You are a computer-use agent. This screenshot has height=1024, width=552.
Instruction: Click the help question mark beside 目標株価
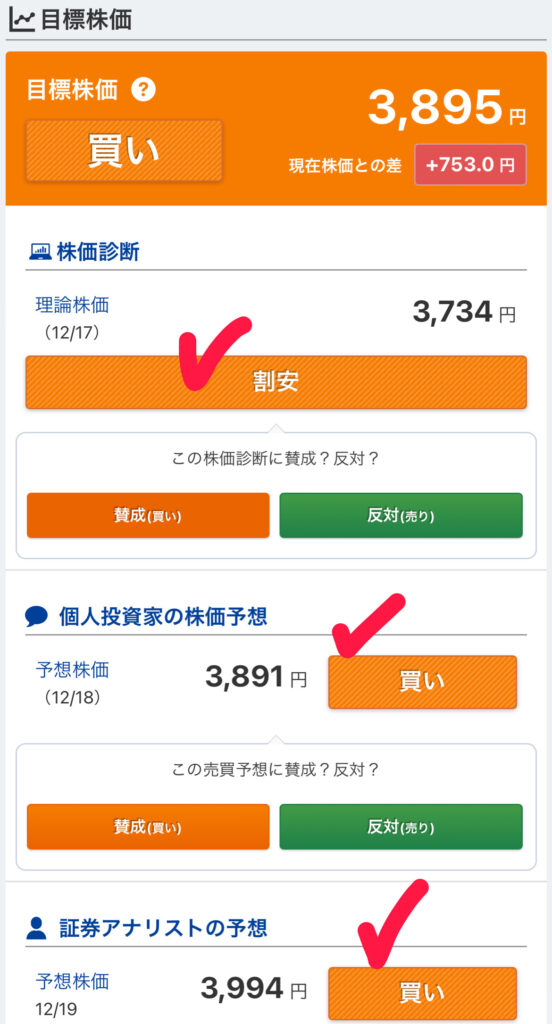click(x=143, y=89)
